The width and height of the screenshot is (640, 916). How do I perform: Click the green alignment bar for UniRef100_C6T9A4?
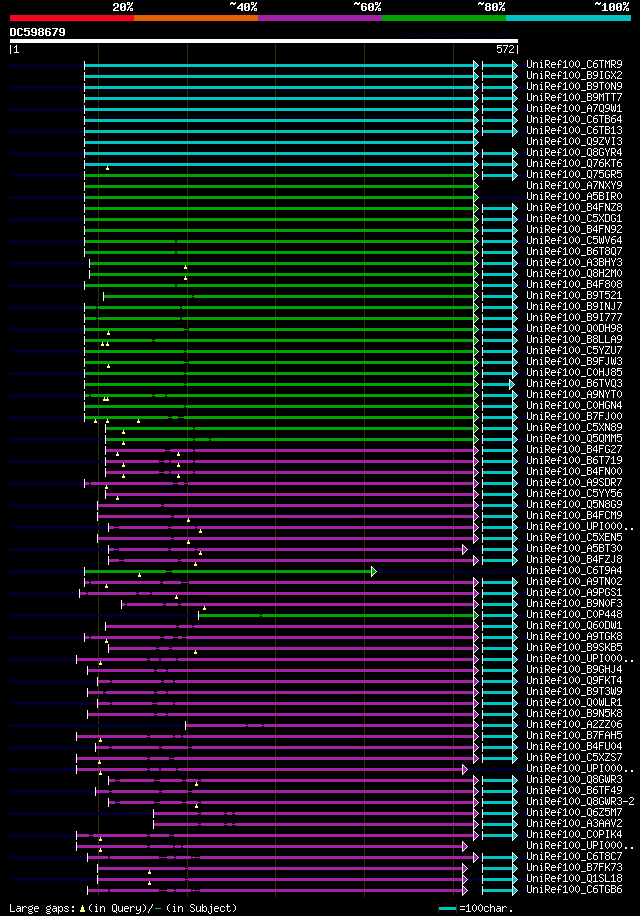[x=229, y=571]
